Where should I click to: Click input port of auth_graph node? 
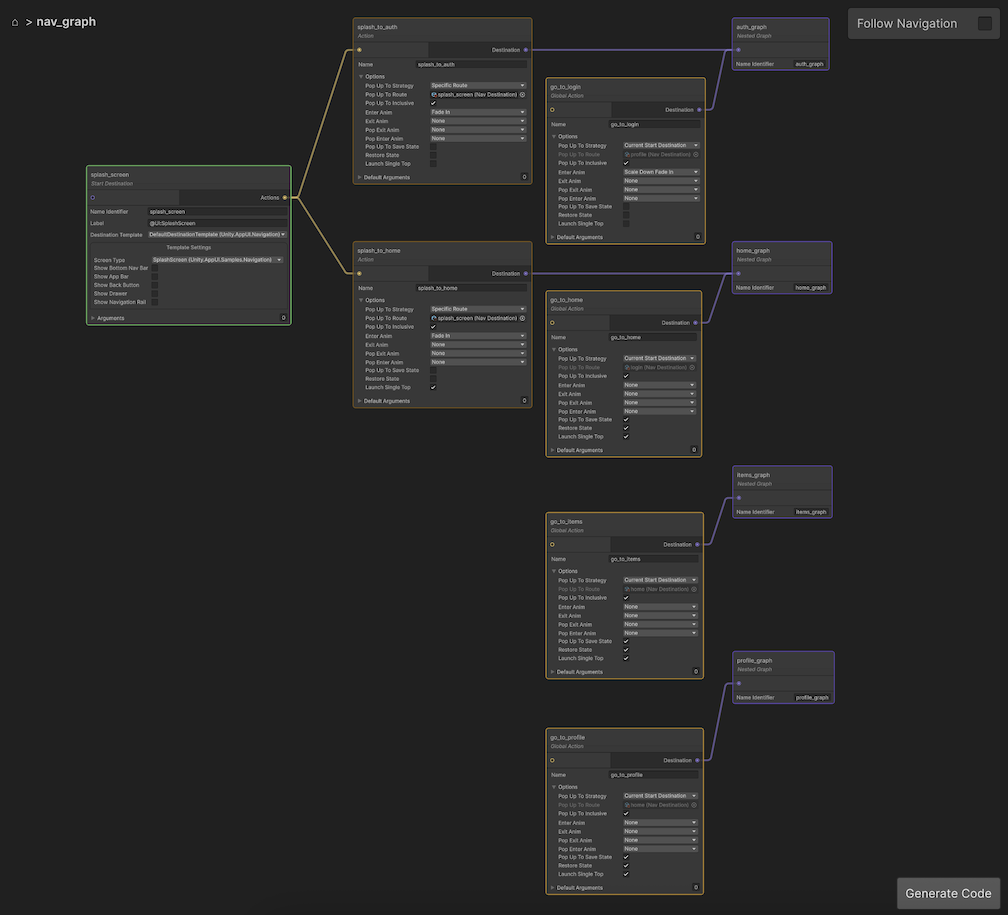point(739,49)
